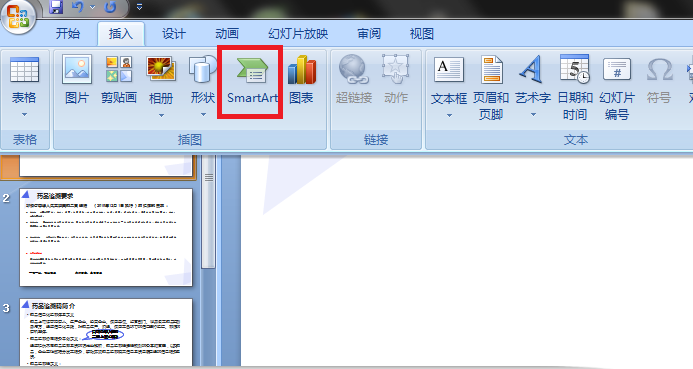
Task: Undo the last action
Action: [x=77, y=7]
